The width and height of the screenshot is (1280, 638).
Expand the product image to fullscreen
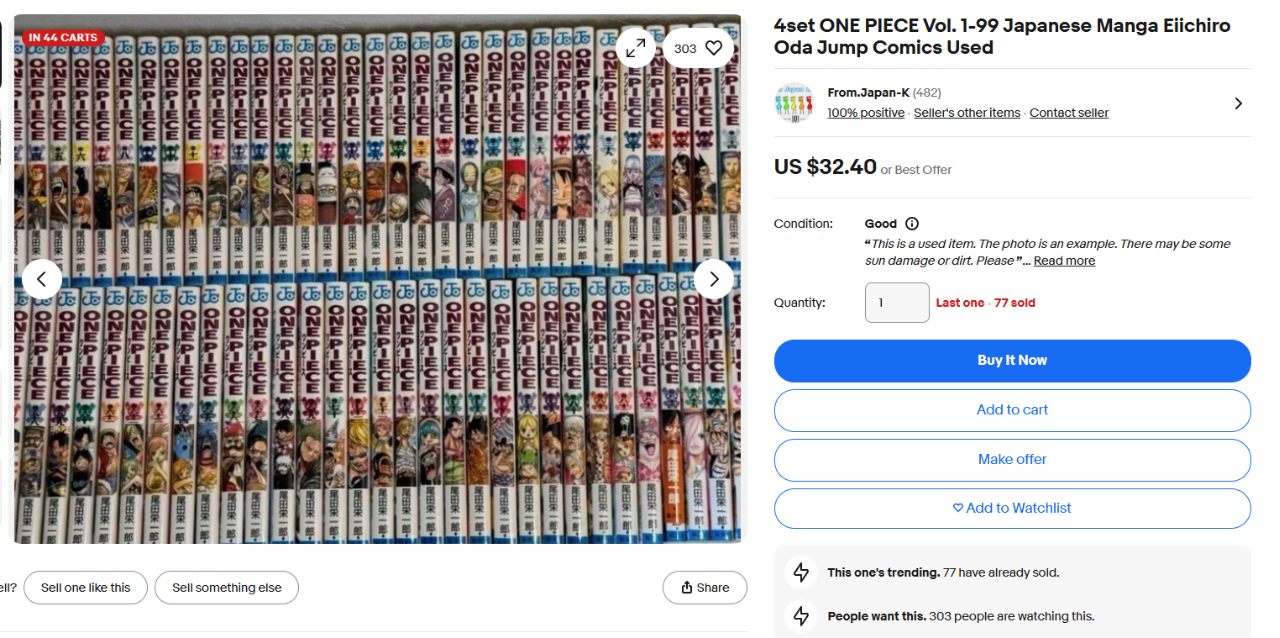pyautogui.click(x=636, y=48)
